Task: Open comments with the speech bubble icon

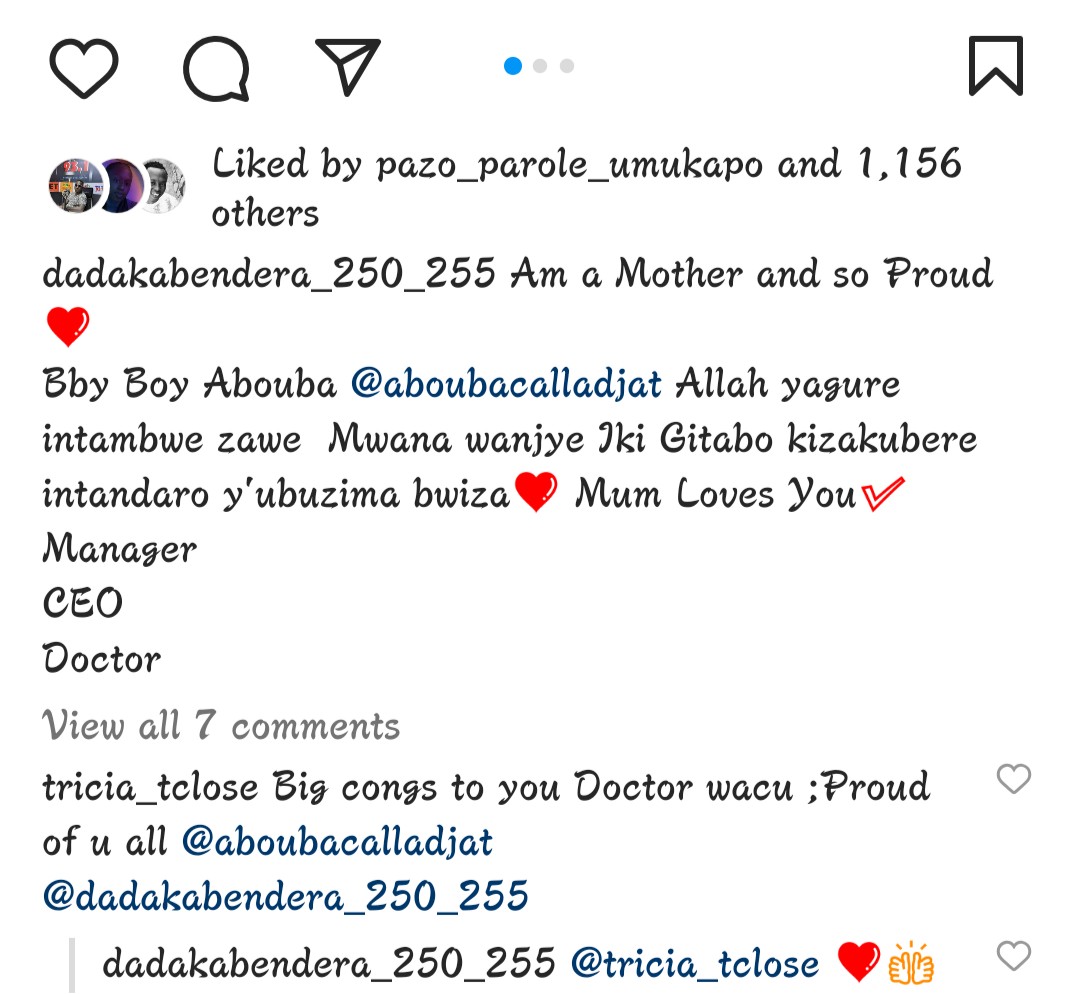Action: pos(216,68)
